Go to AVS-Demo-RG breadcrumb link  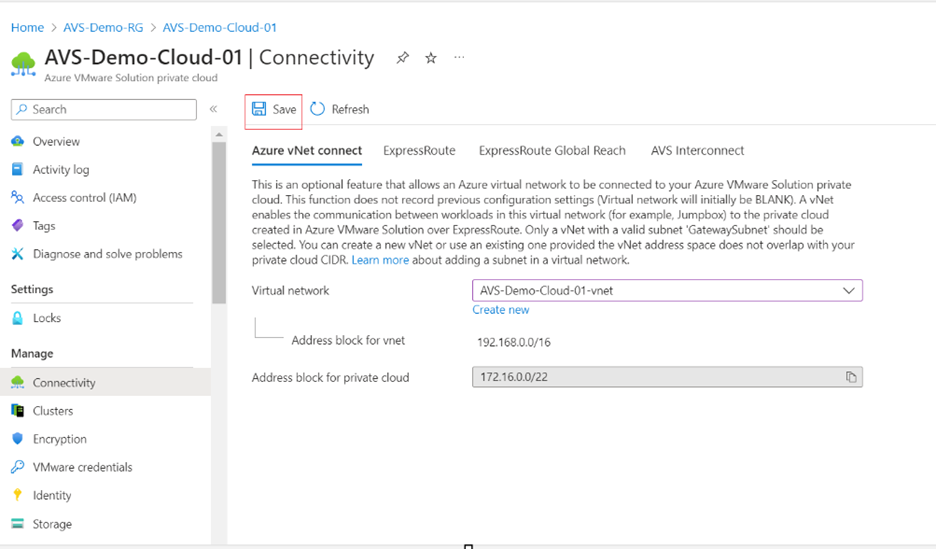pos(103,27)
